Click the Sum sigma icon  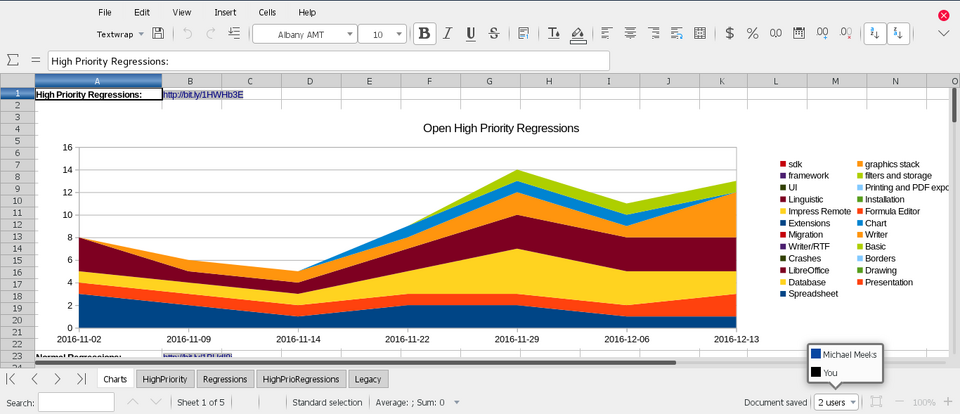[13, 61]
